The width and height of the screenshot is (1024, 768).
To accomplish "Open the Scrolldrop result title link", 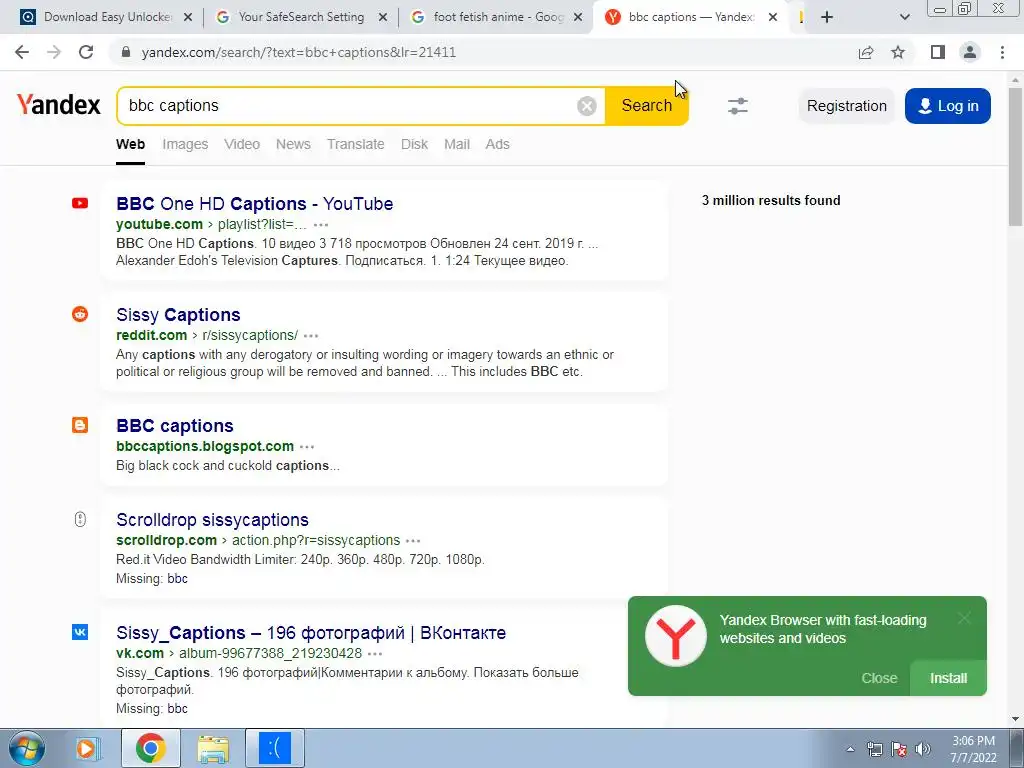I will tap(212, 520).
